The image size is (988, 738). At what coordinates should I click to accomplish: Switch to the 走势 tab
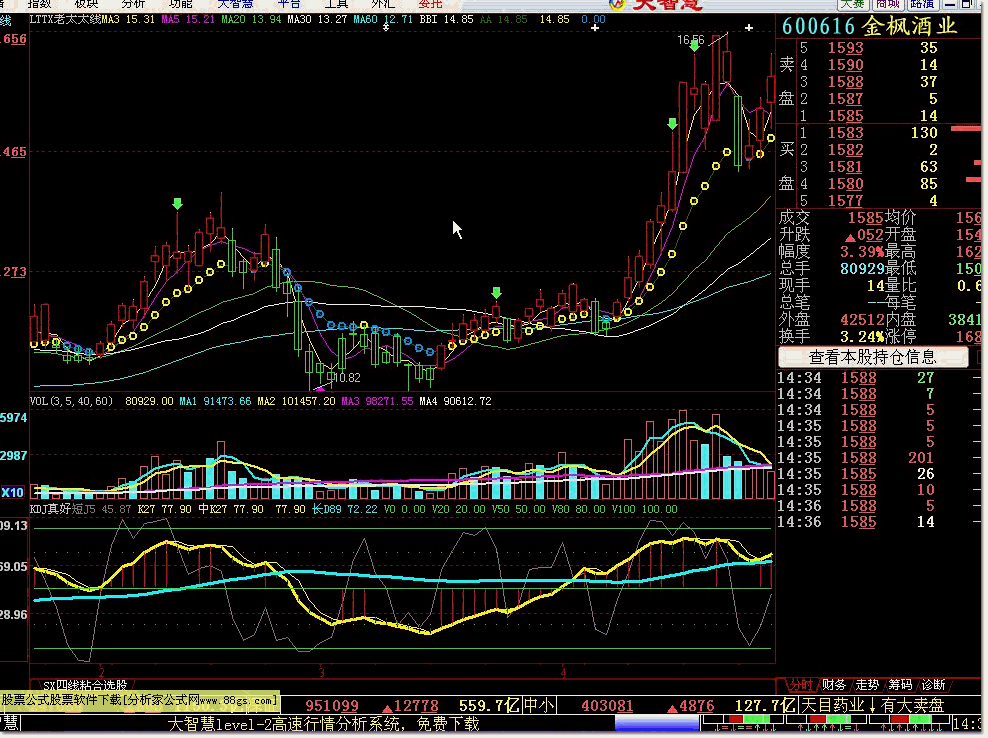(867, 684)
